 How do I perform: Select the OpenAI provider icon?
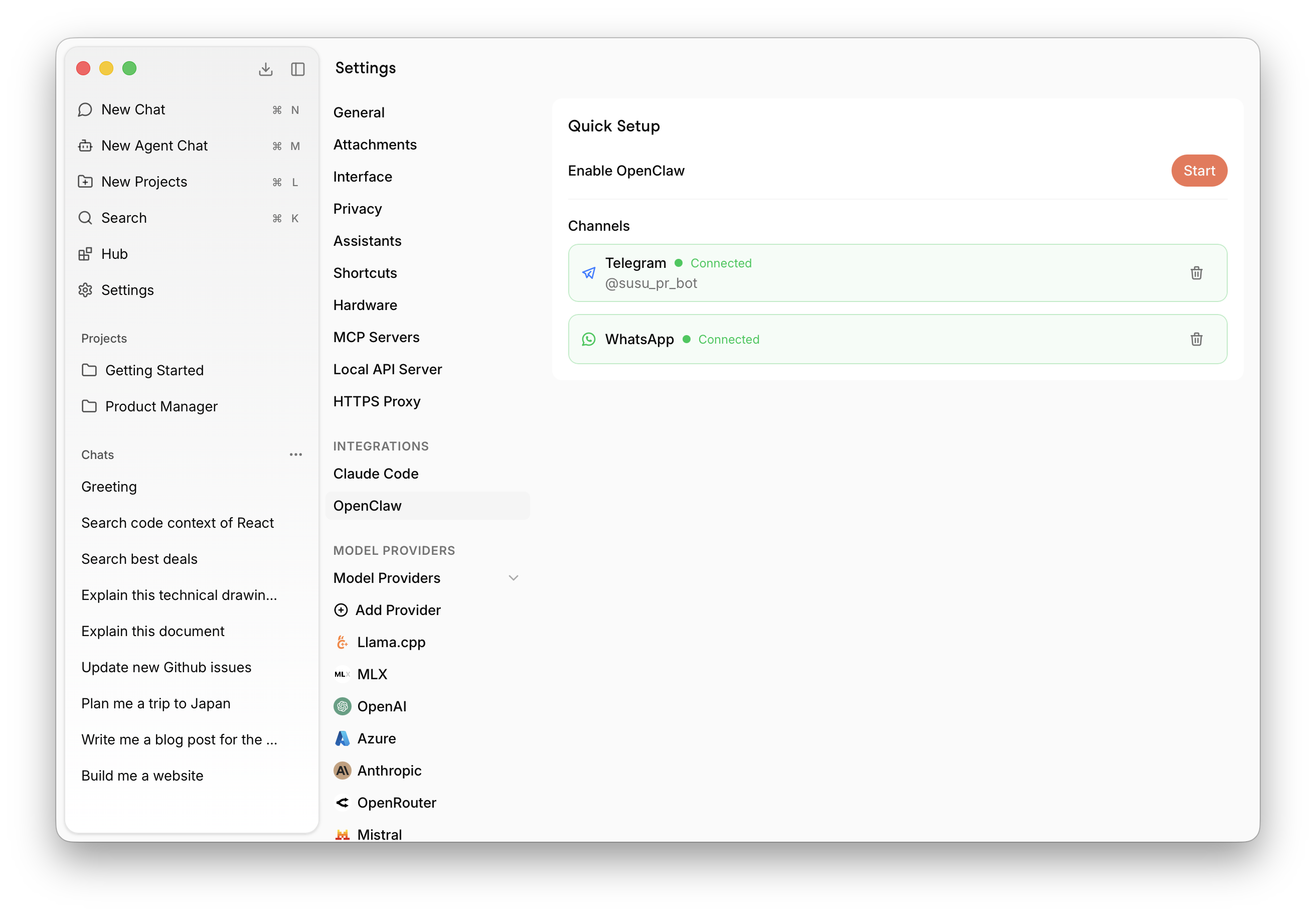(342, 706)
